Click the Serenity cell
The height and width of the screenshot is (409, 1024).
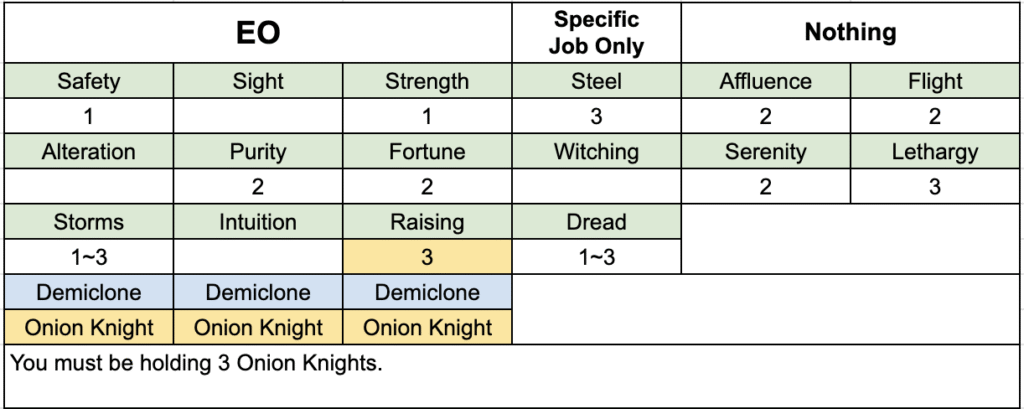coord(765,152)
